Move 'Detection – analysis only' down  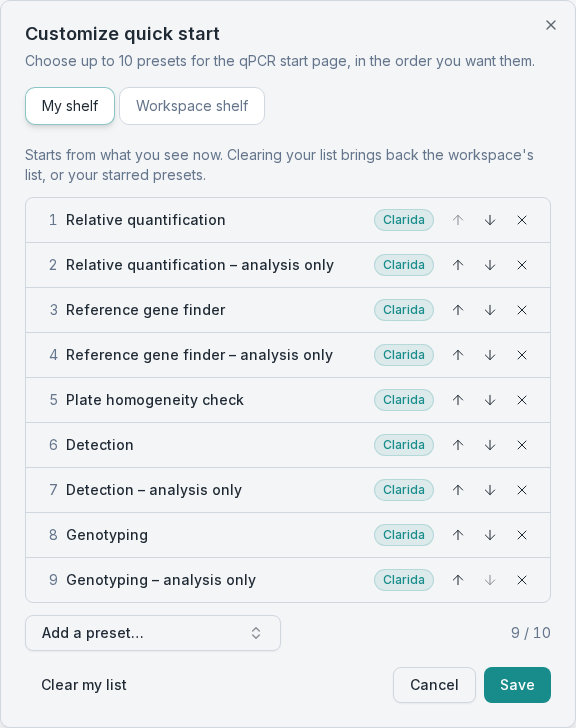coord(490,490)
